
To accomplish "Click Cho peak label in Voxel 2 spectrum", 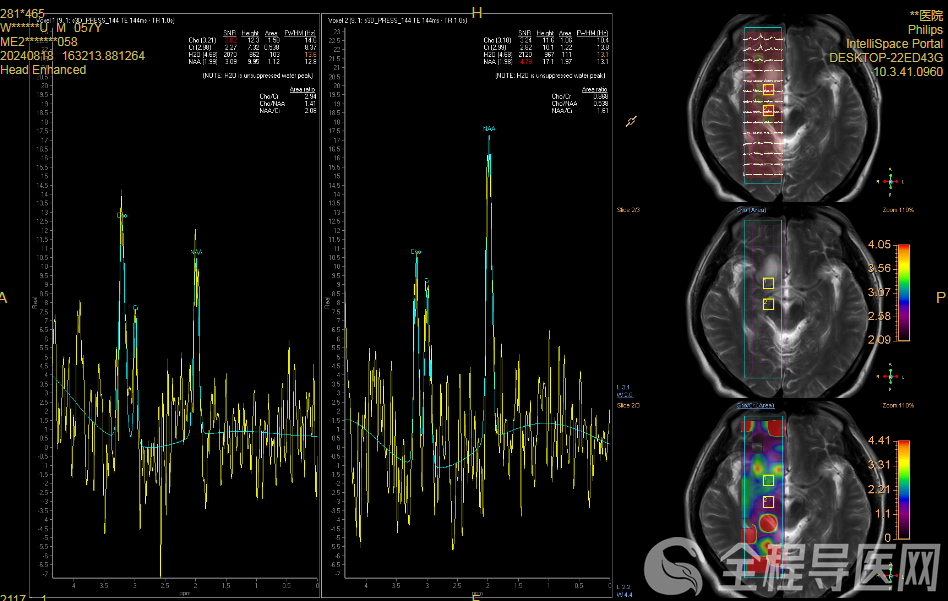I will (415, 252).
